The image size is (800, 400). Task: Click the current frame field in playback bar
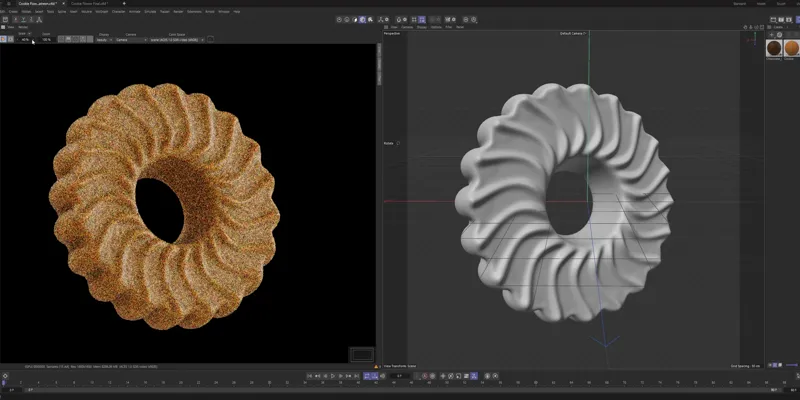[x=399, y=376]
